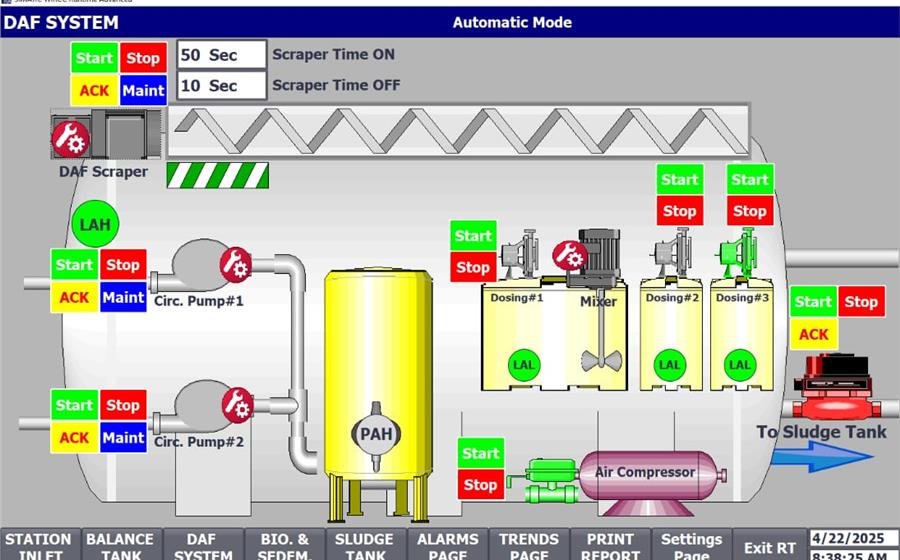Click the Dosing#3 LAL level indicator

coord(740,365)
